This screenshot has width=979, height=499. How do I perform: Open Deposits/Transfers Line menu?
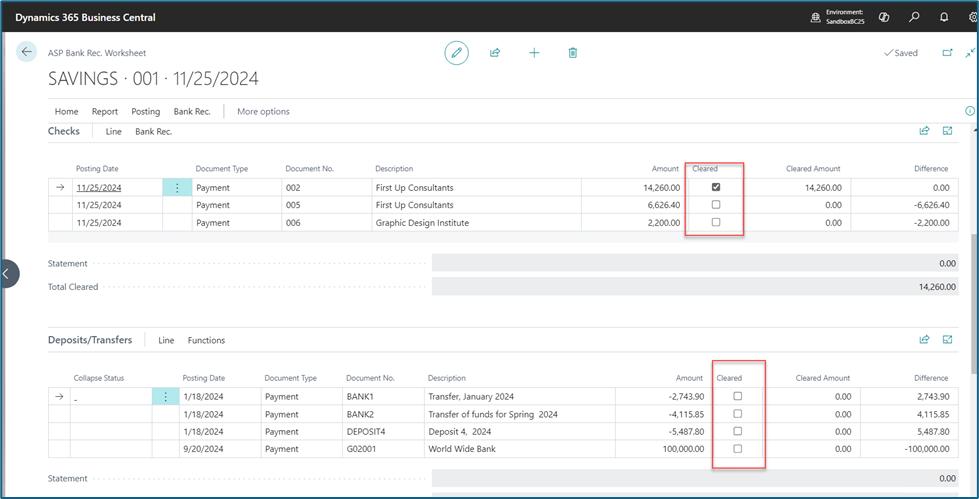click(166, 340)
